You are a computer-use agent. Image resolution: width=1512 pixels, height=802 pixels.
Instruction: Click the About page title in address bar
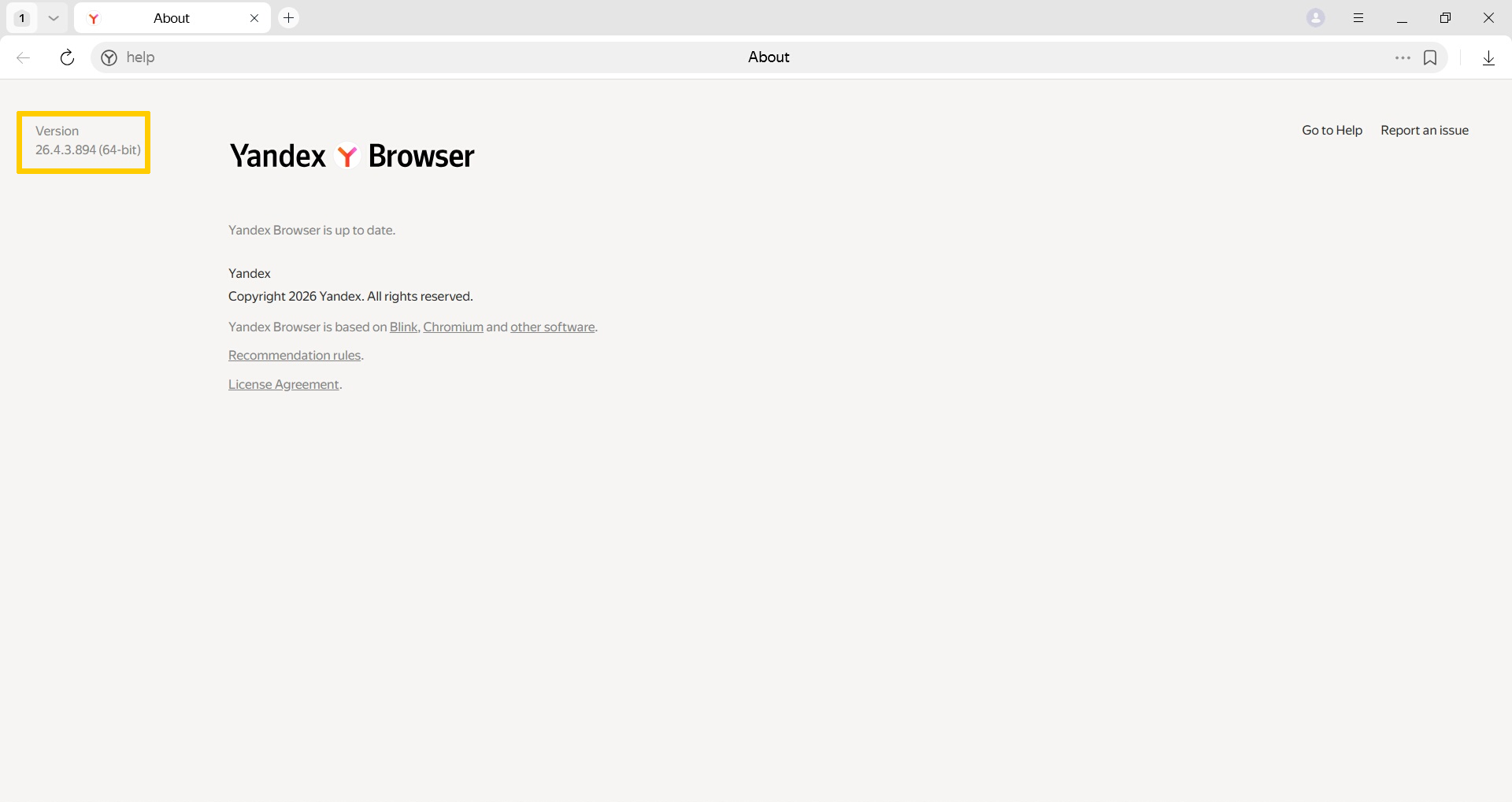tap(769, 57)
